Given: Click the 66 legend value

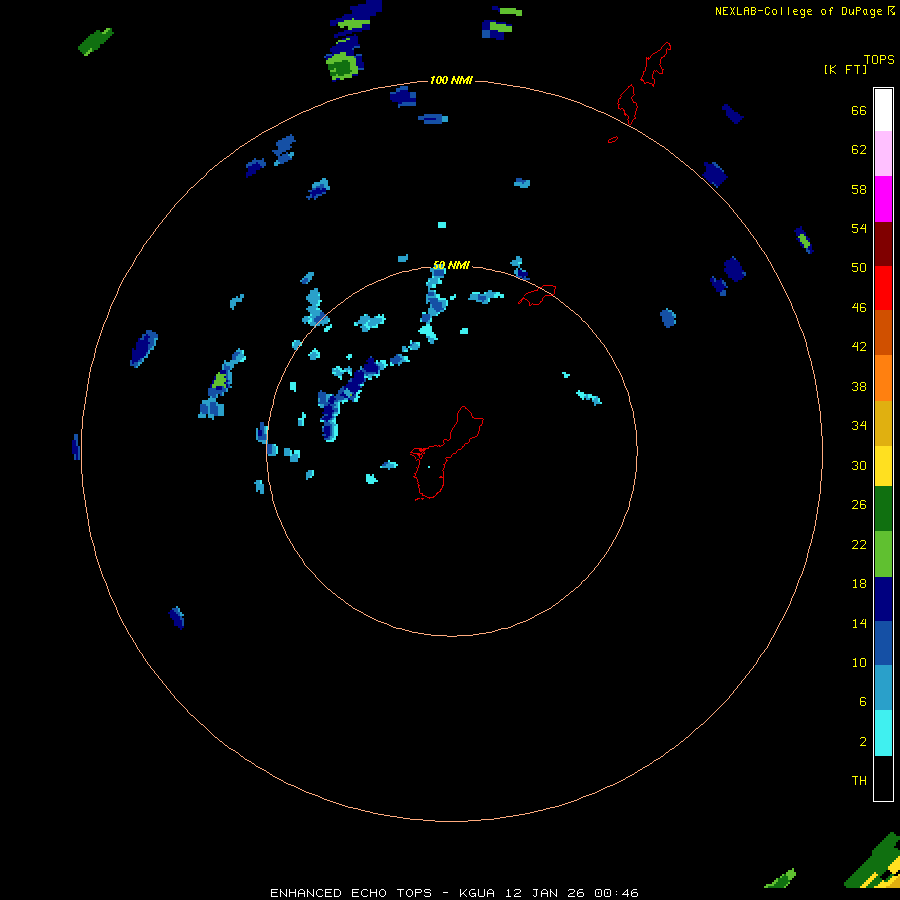Looking at the screenshot, I should click(859, 111).
